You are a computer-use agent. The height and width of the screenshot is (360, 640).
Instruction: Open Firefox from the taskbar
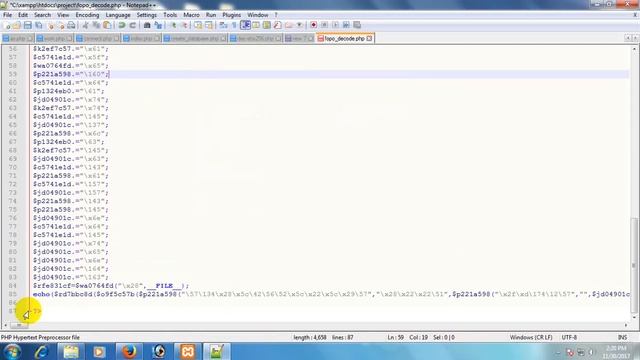pos(129,351)
